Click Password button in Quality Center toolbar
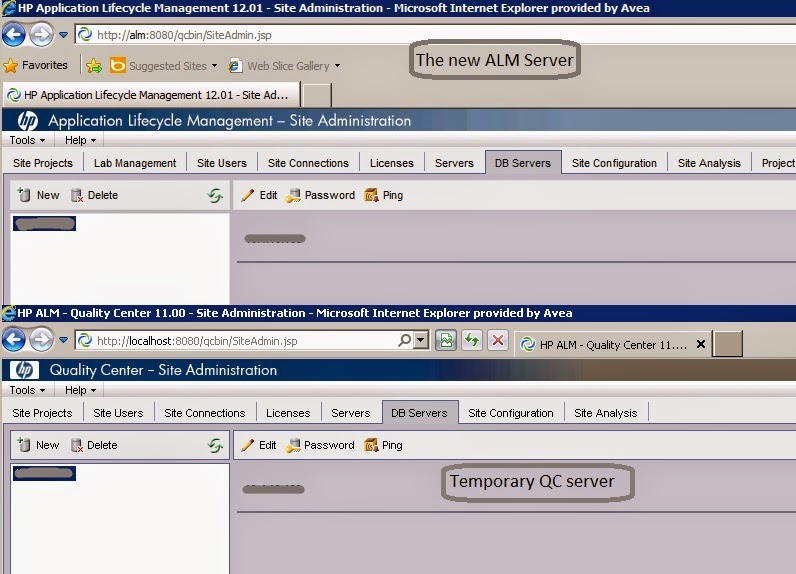The height and width of the screenshot is (574, 796). coord(320,445)
